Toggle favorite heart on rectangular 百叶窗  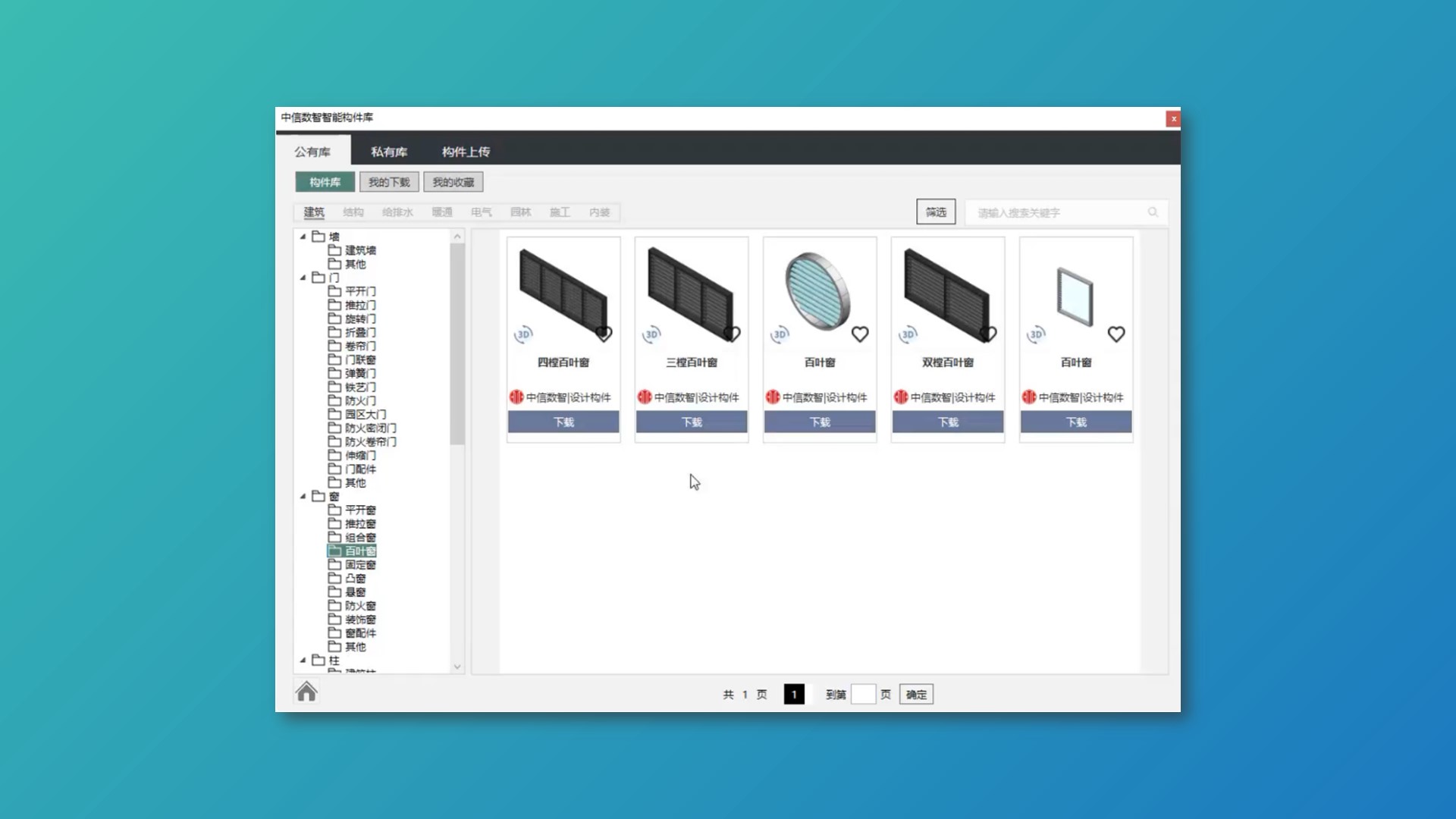point(1116,334)
